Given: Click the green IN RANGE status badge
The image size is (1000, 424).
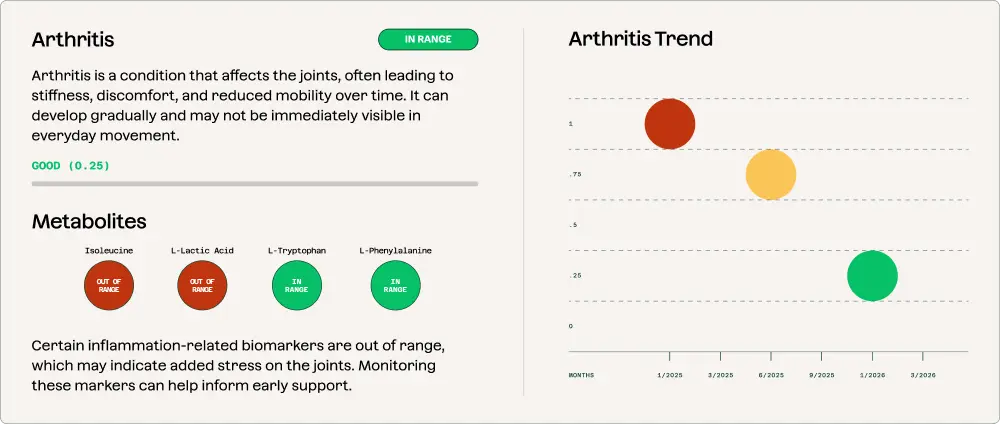Looking at the screenshot, I should [428, 40].
